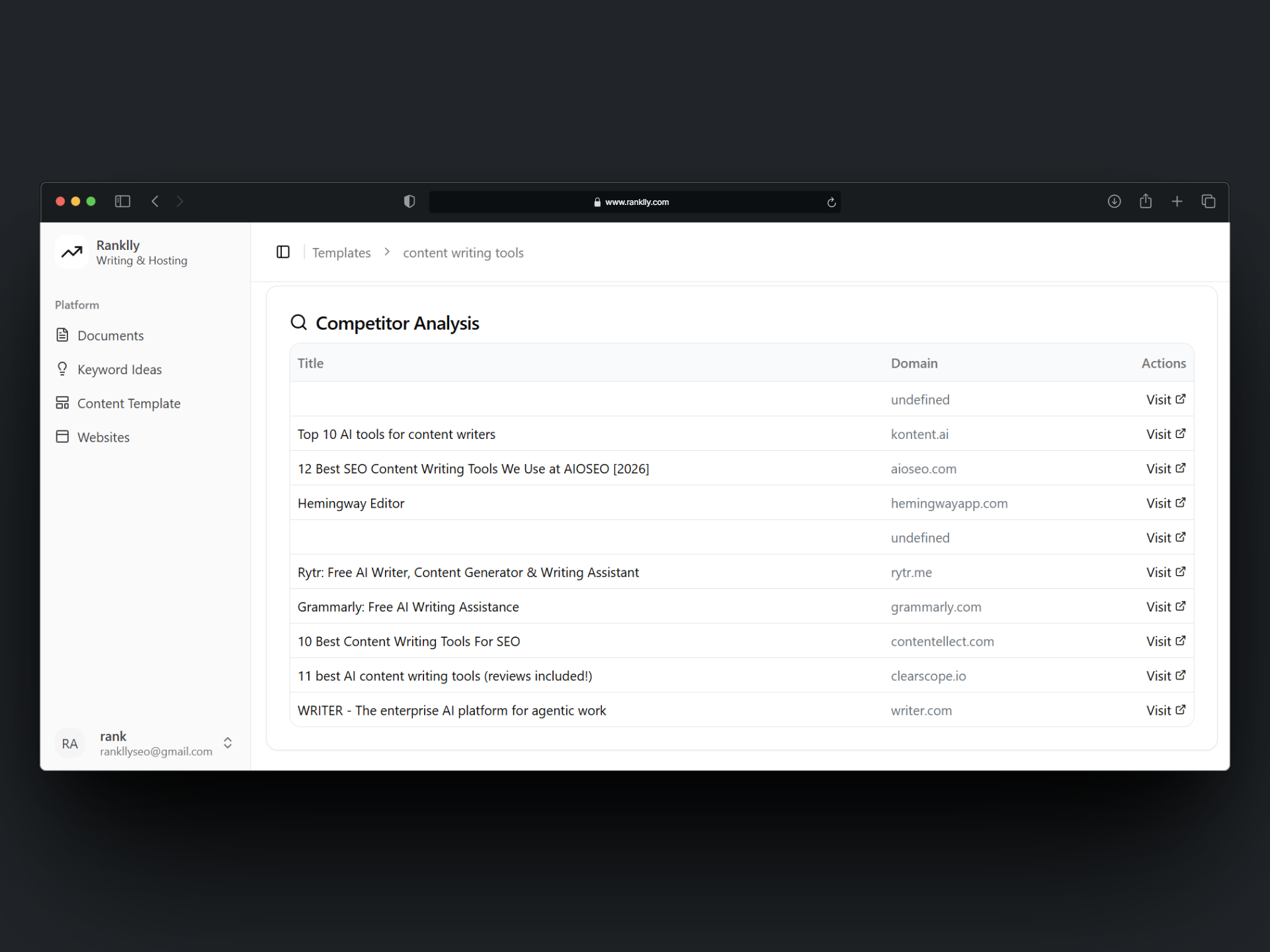
Task: Click the Ranklly logo icon
Action: point(71,252)
